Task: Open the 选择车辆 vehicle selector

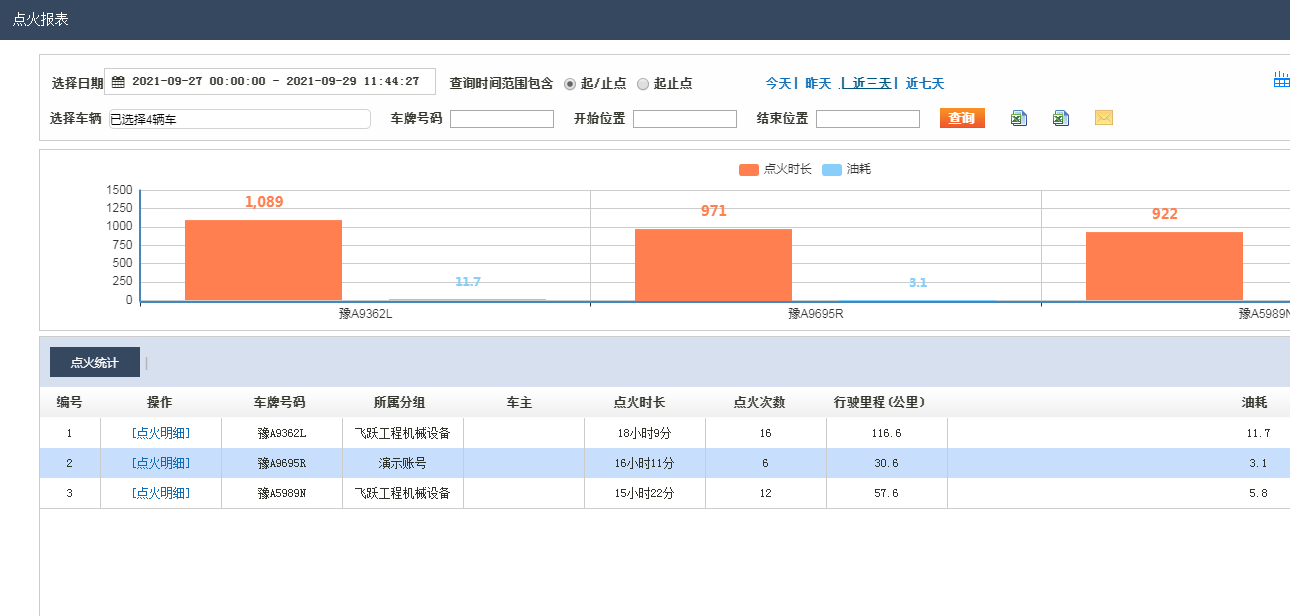Action: tap(239, 119)
